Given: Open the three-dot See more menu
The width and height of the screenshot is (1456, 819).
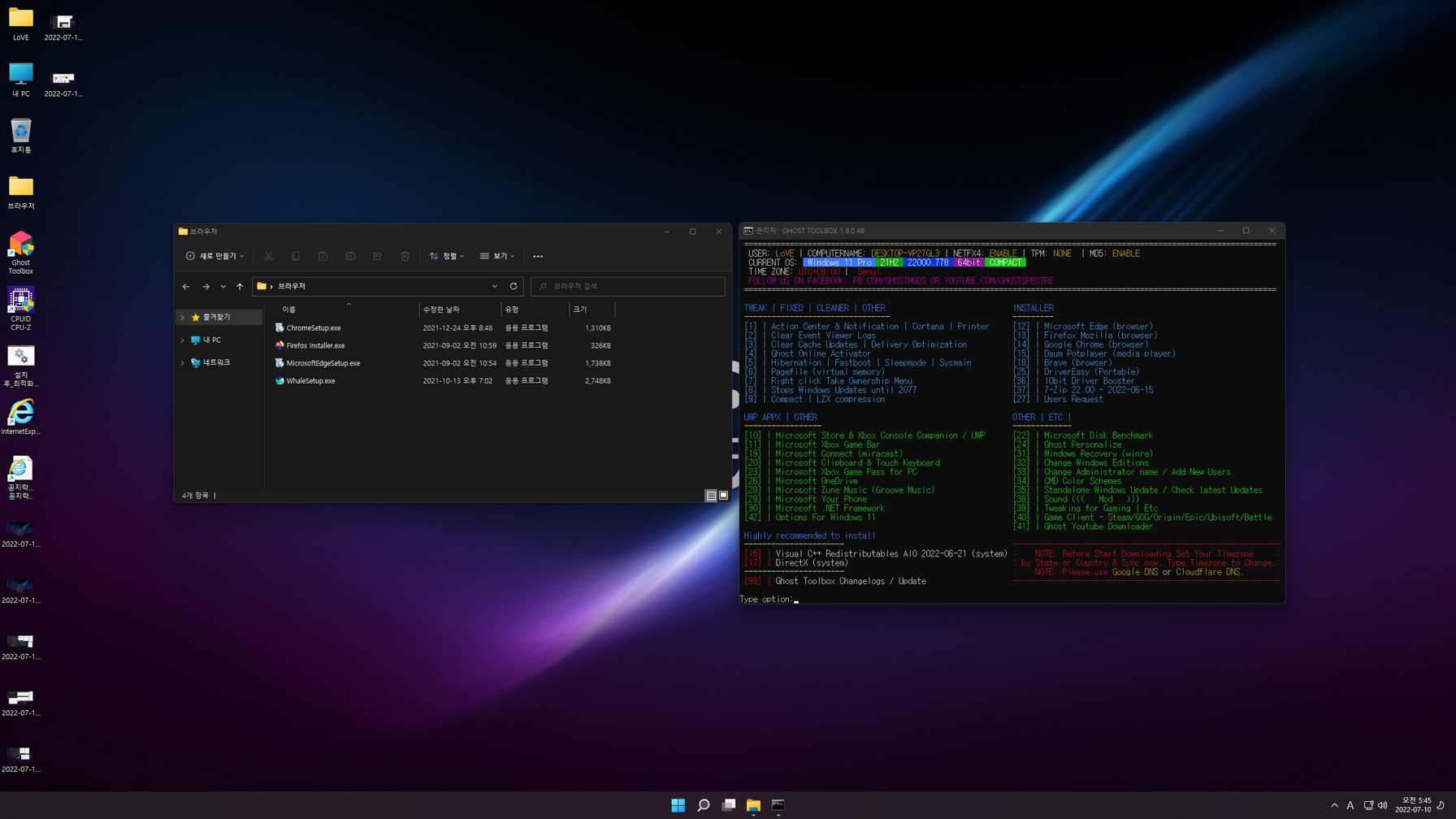Looking at the screenshot, I should [x=538, y=256].
